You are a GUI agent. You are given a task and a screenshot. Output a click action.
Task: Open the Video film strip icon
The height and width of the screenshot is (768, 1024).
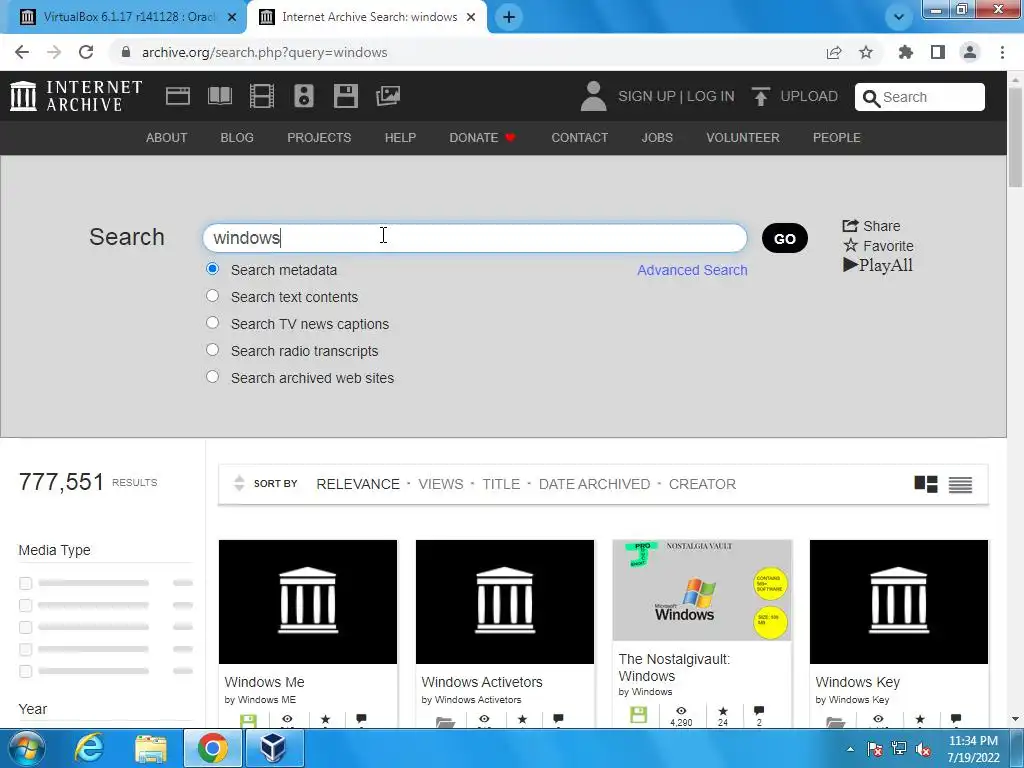[262, 96]
